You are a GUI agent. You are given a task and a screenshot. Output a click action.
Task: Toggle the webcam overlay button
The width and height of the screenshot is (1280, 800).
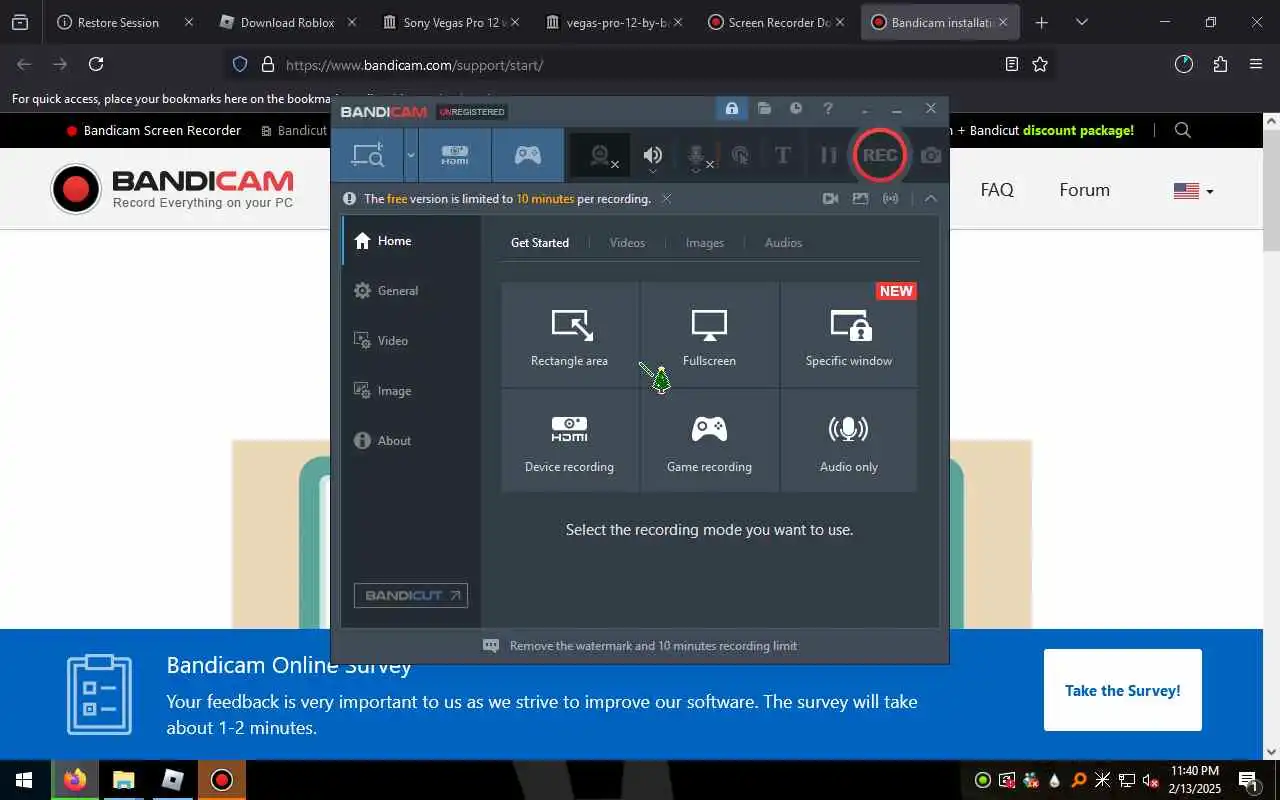coord(601,155)
